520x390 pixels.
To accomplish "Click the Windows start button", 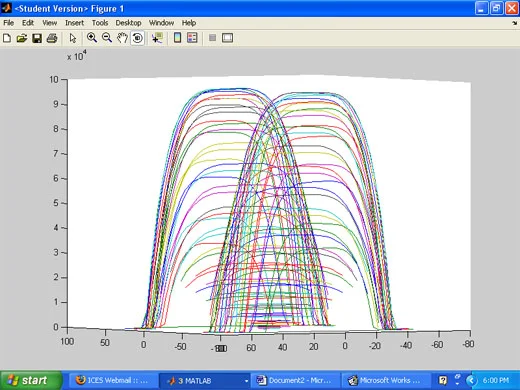I will pos(31,380).
